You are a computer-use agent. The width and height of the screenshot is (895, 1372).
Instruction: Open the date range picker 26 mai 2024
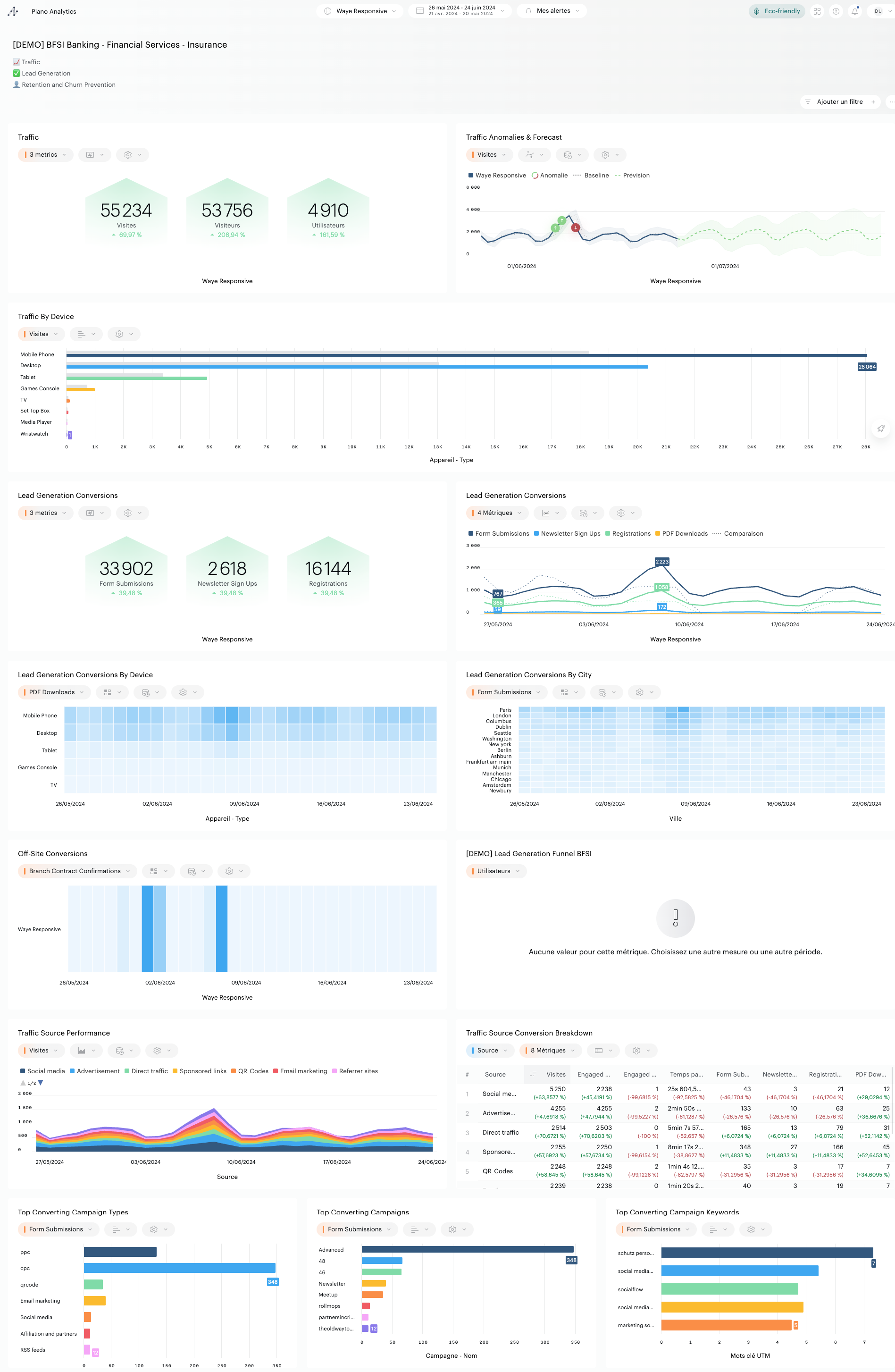[x=460, y=11]
